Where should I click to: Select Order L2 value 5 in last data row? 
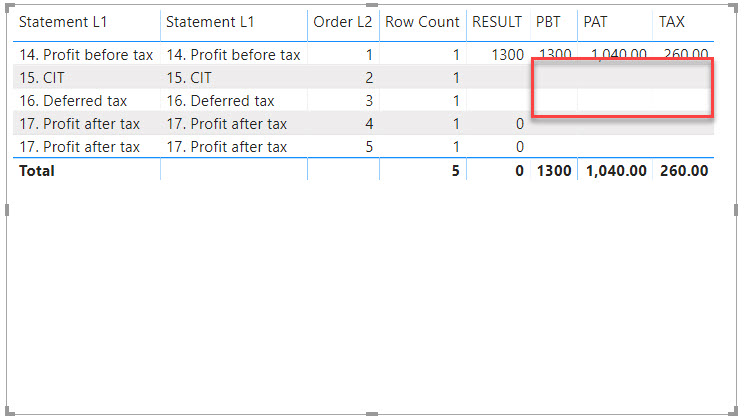(x=369, y=147)
